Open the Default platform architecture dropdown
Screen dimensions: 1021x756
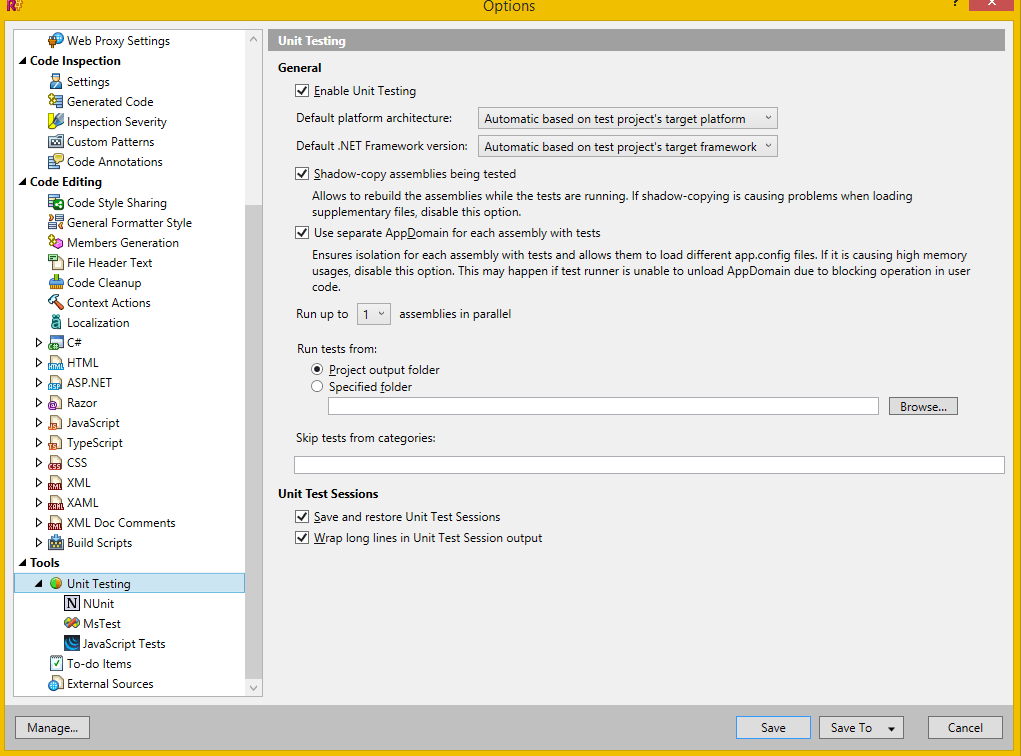point(627,119)
